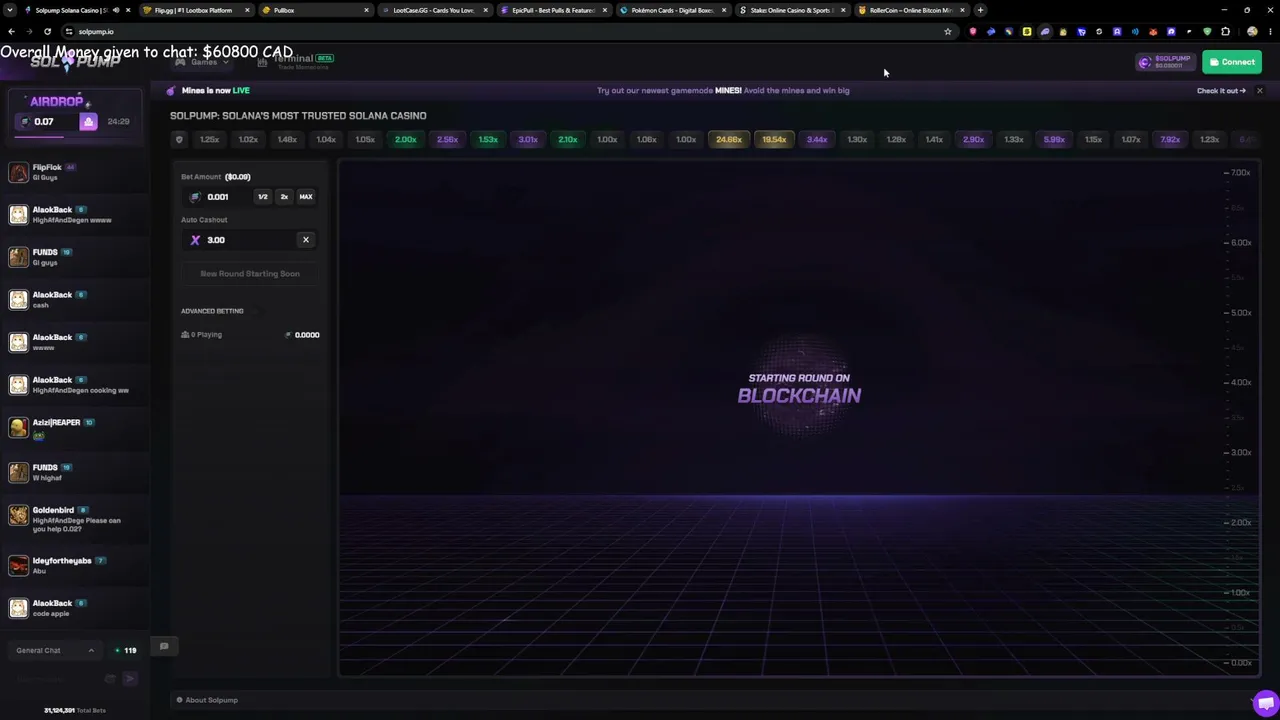1280x720 pixels.
Task: Switch to the Pokémon Cards browser tab
Action: pos(672,10)
